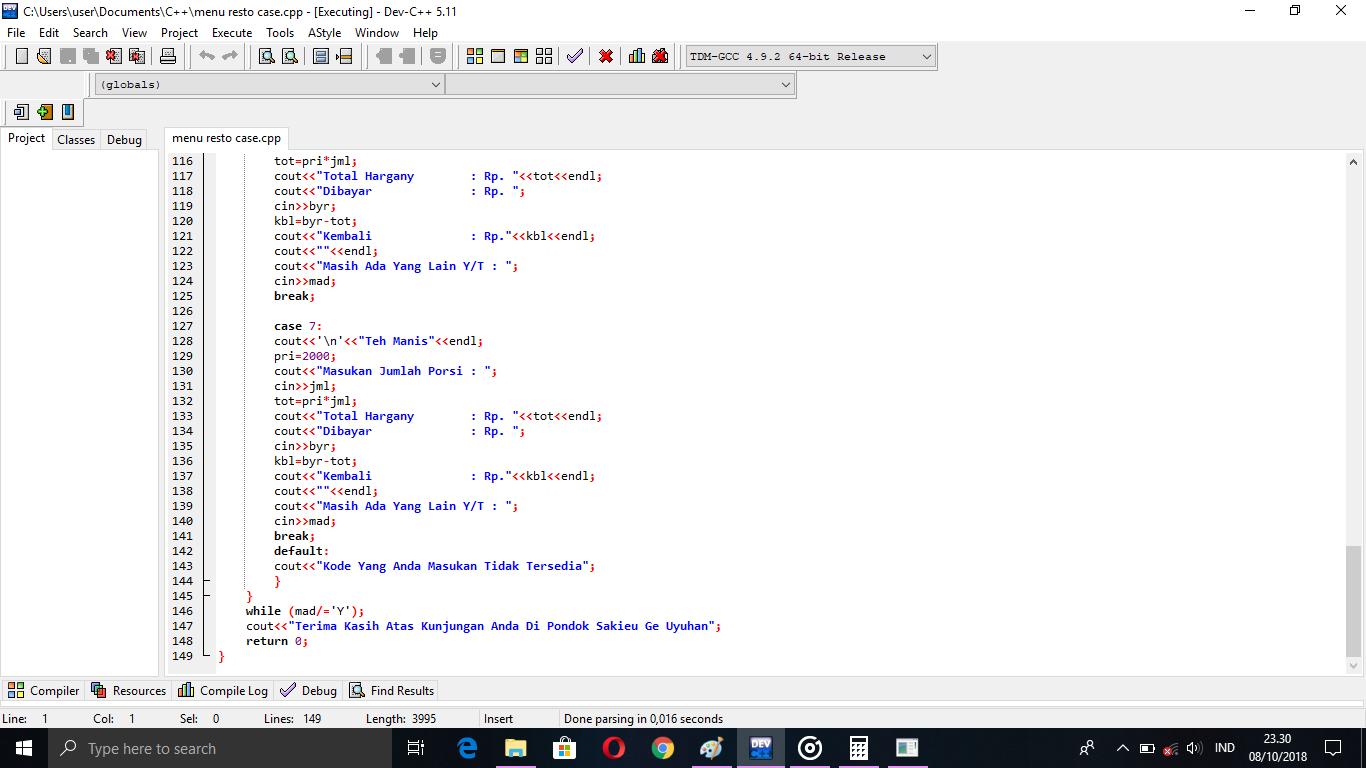Open the Execute menu
Viewport: 1366px width, 768px height.
click(231, 32)
